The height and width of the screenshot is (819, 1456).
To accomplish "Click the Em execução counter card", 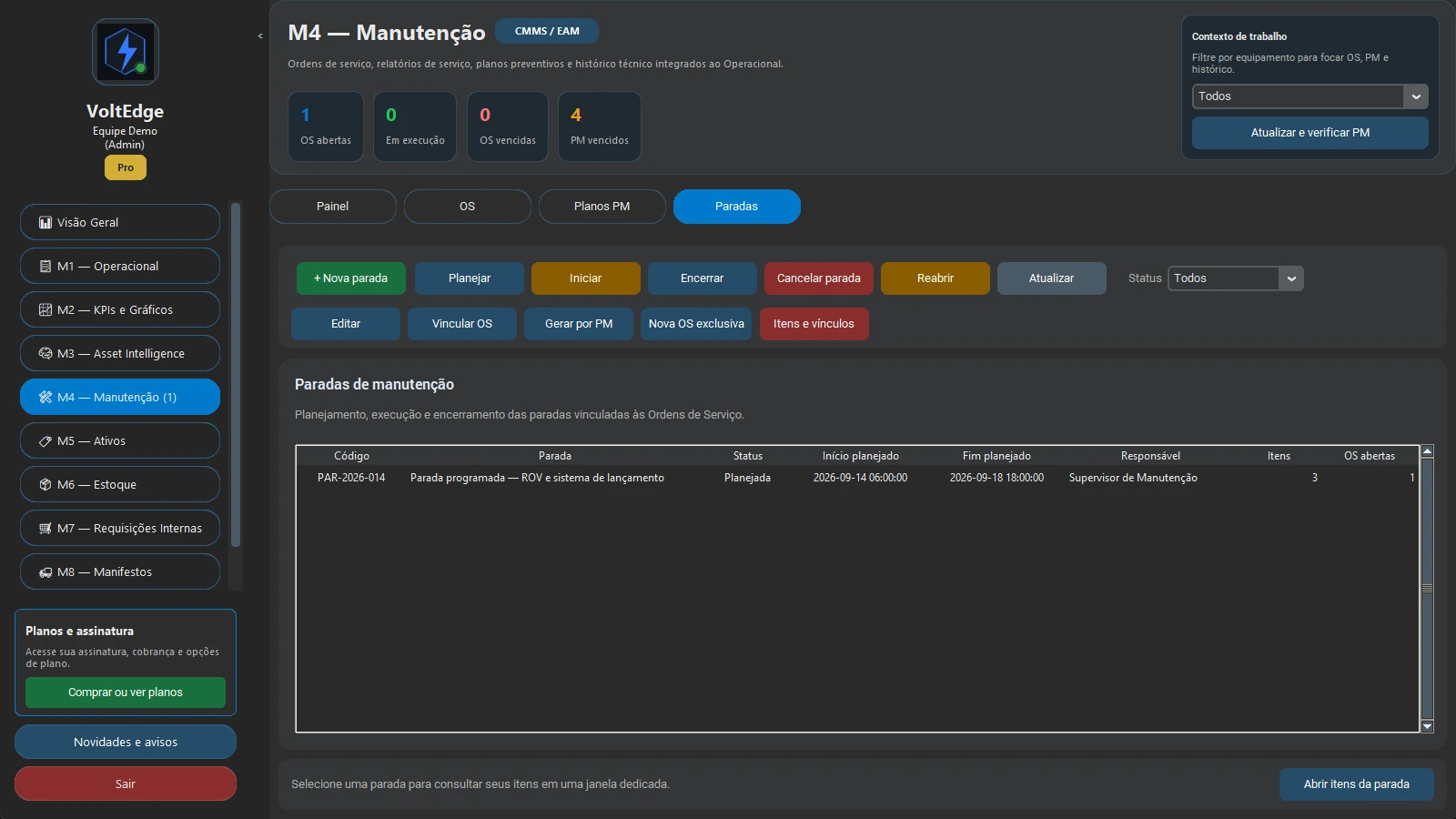I will (x=415, y=126).
